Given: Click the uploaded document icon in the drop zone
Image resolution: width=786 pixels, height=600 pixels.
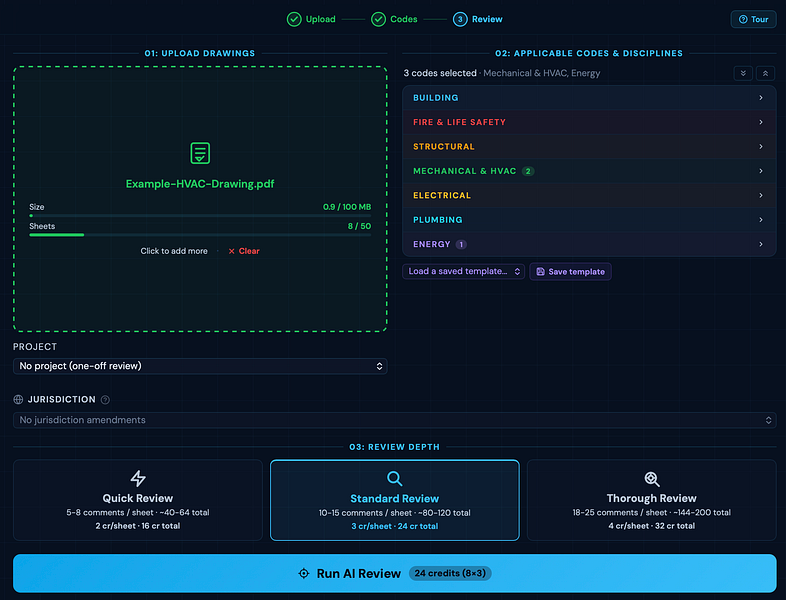Looking at the screenshot, I should coord(200,153).
